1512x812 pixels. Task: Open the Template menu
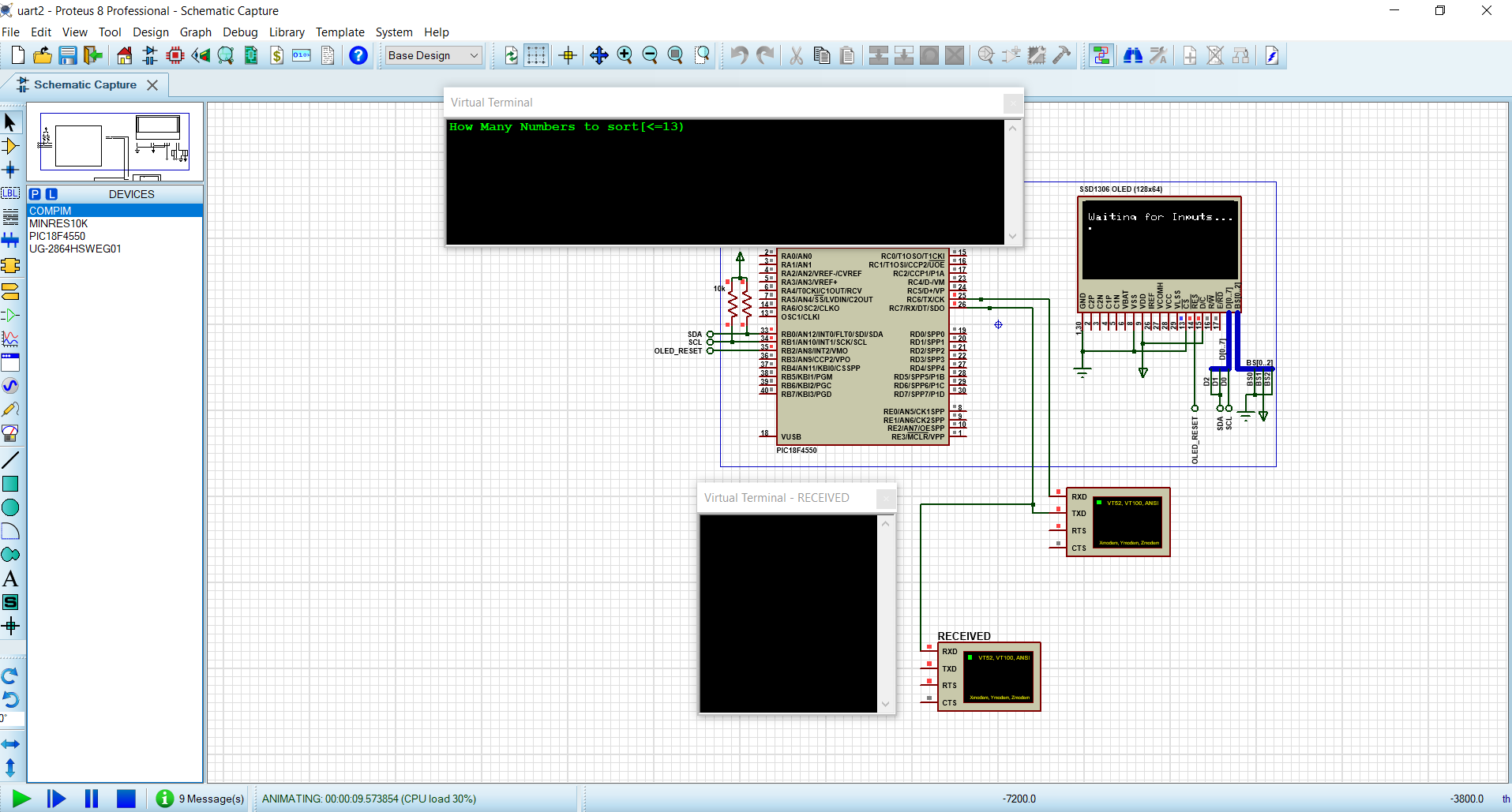click(x=340, y=32)
